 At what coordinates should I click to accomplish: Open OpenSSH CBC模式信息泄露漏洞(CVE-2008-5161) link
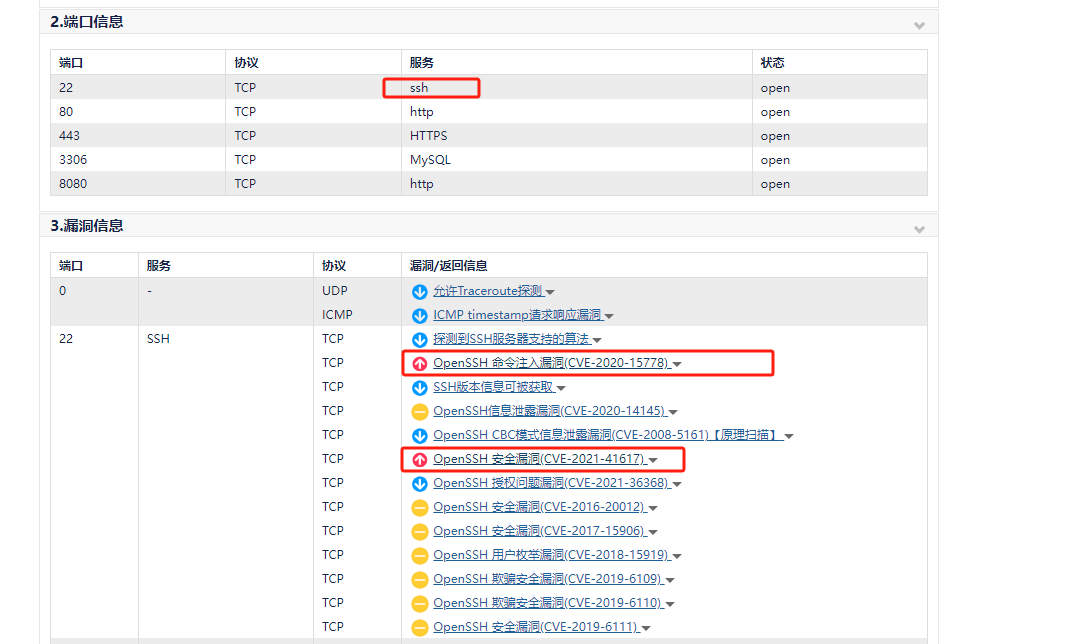coord(607,435)
